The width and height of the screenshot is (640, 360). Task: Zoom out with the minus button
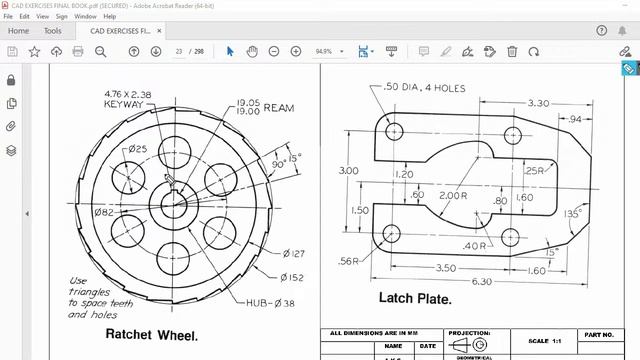[274, 51]
